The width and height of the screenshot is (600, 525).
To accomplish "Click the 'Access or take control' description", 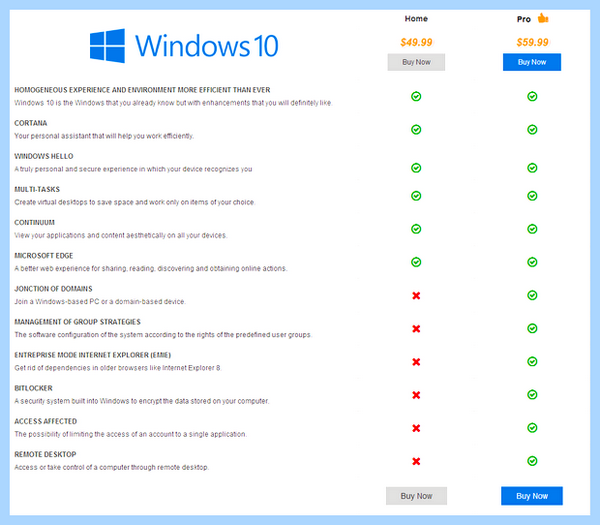I will pyautogui.click(x=112, y=467).
